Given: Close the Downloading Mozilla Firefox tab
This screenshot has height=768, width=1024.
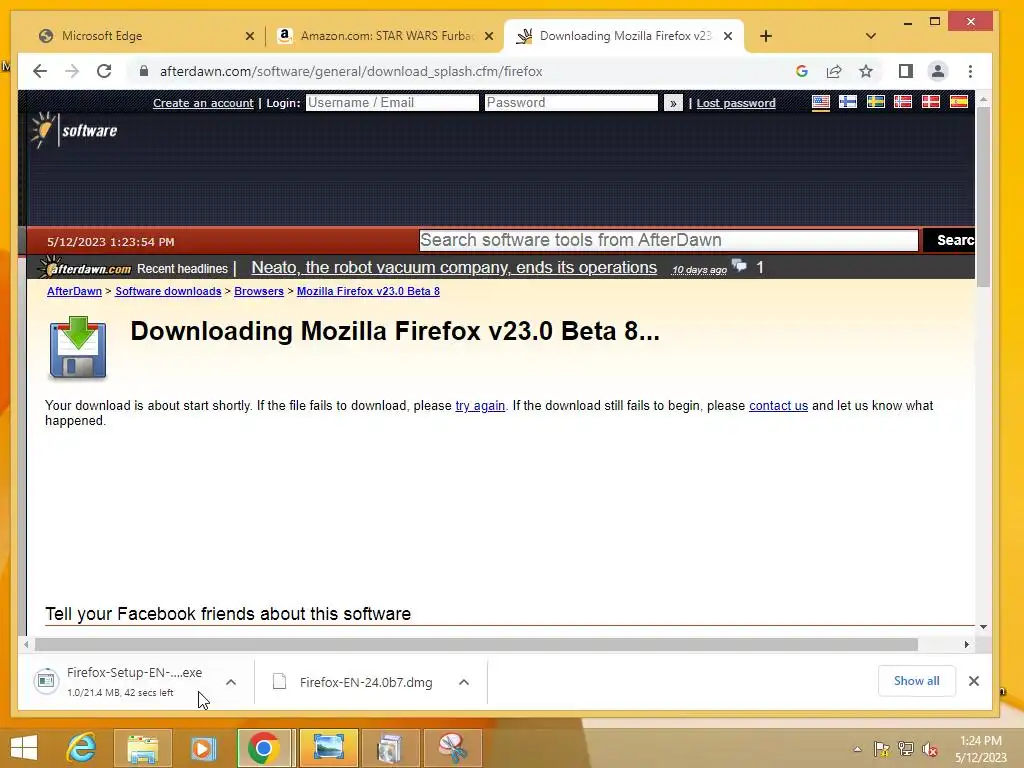Looking at the screenshot, I should [728, 36].
